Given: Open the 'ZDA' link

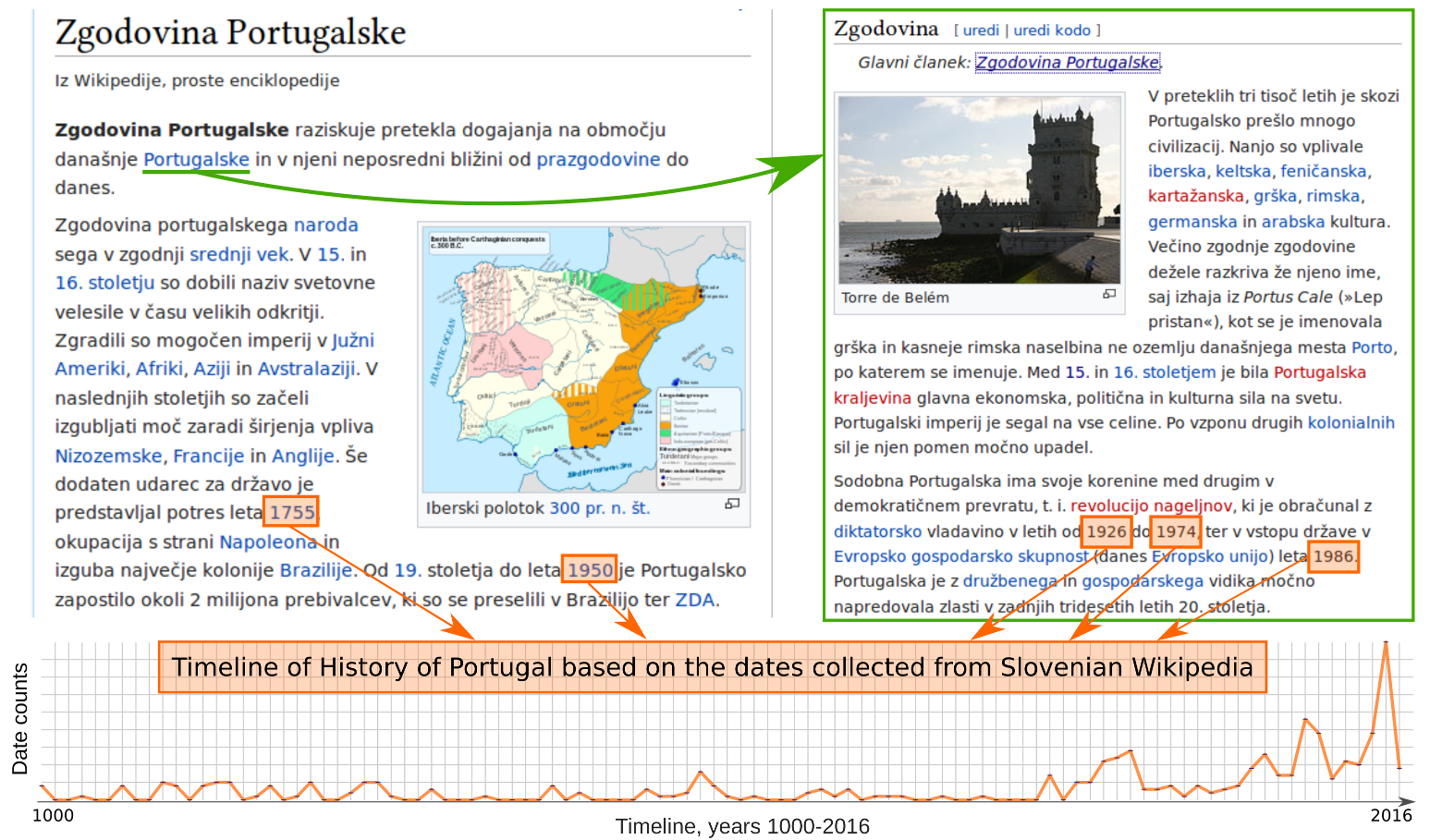Looking at the screenshot, I should click(x=695, y=600).
